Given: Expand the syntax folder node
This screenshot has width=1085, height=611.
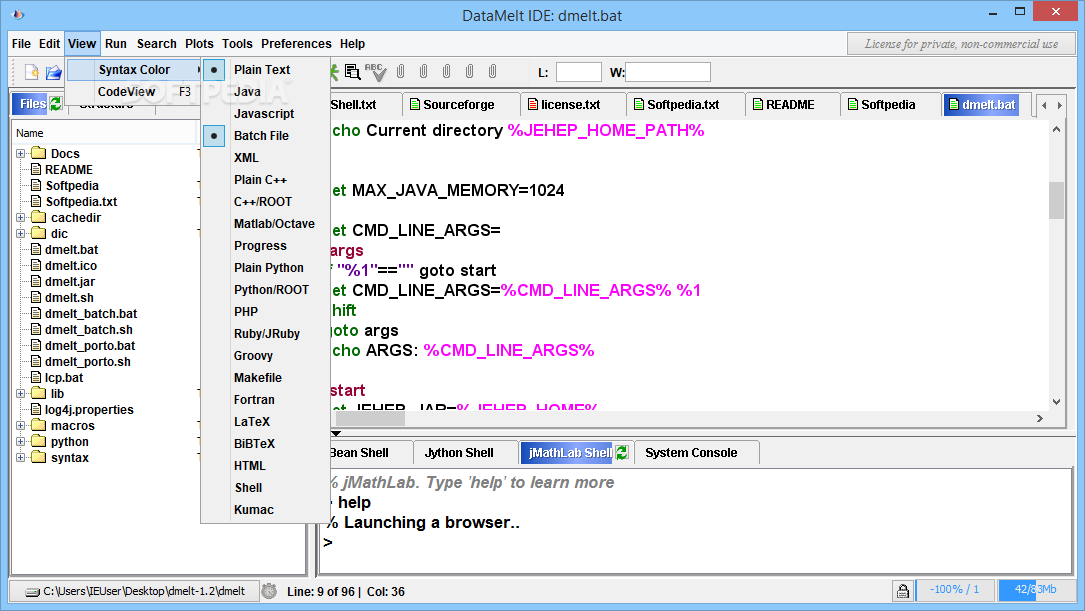Looking at the screenshot, I should (21, 457).
